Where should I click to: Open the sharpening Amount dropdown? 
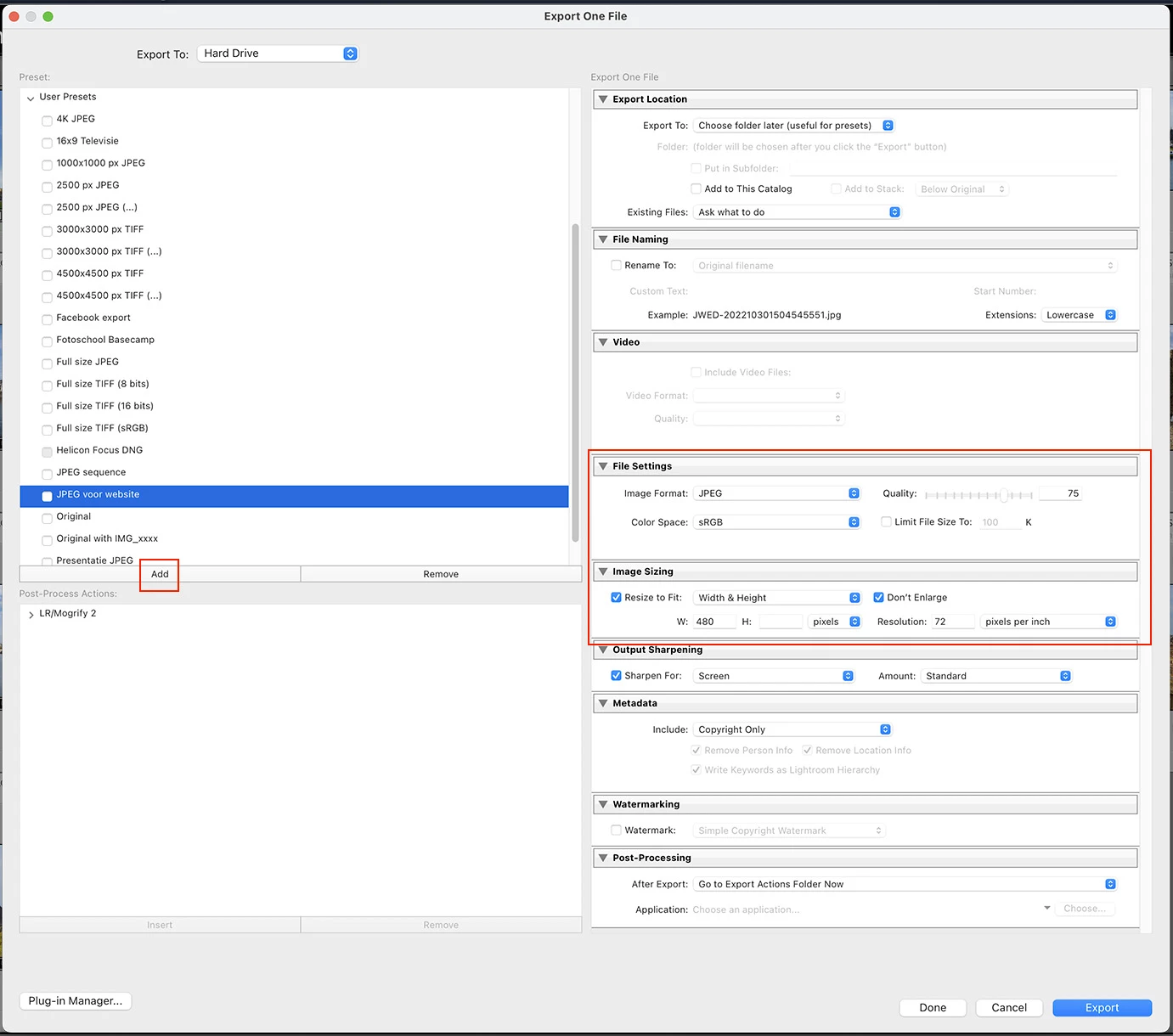coord(996,676)
